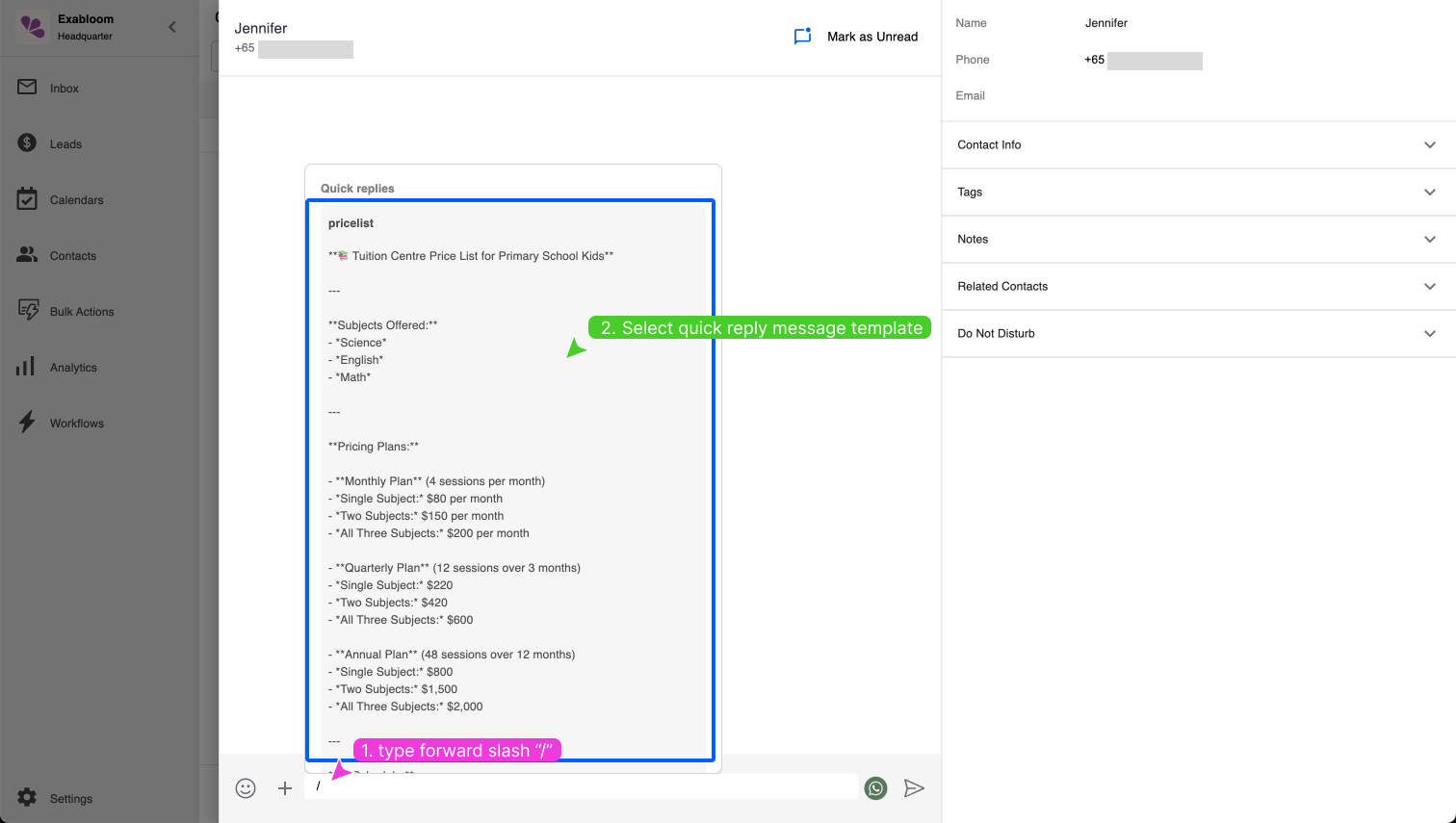
Task: Open Settings at sidebar bottom
Action: (x=70, y=799)
